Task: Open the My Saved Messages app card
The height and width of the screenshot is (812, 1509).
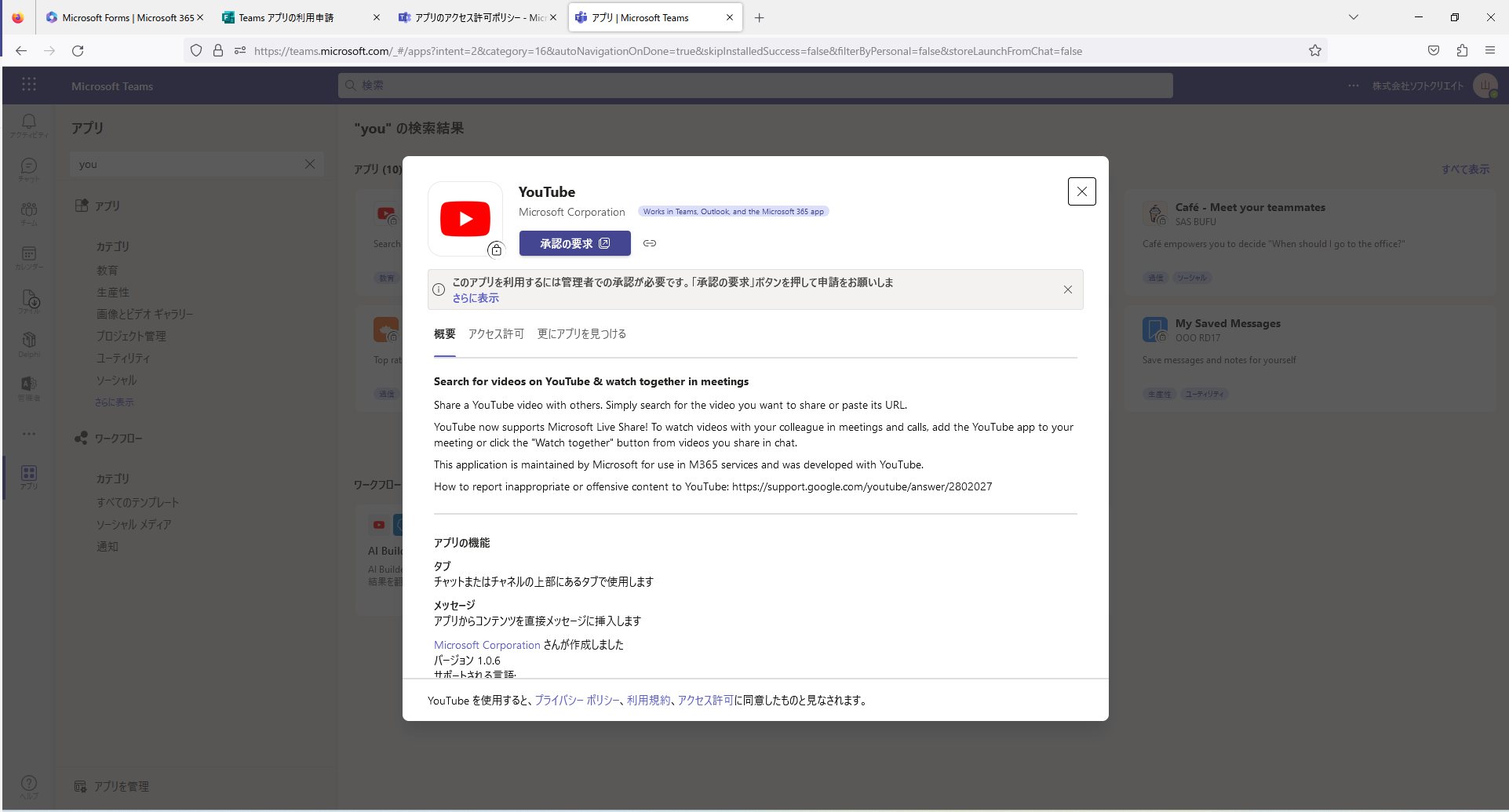Action: (x=1310, y=359)
